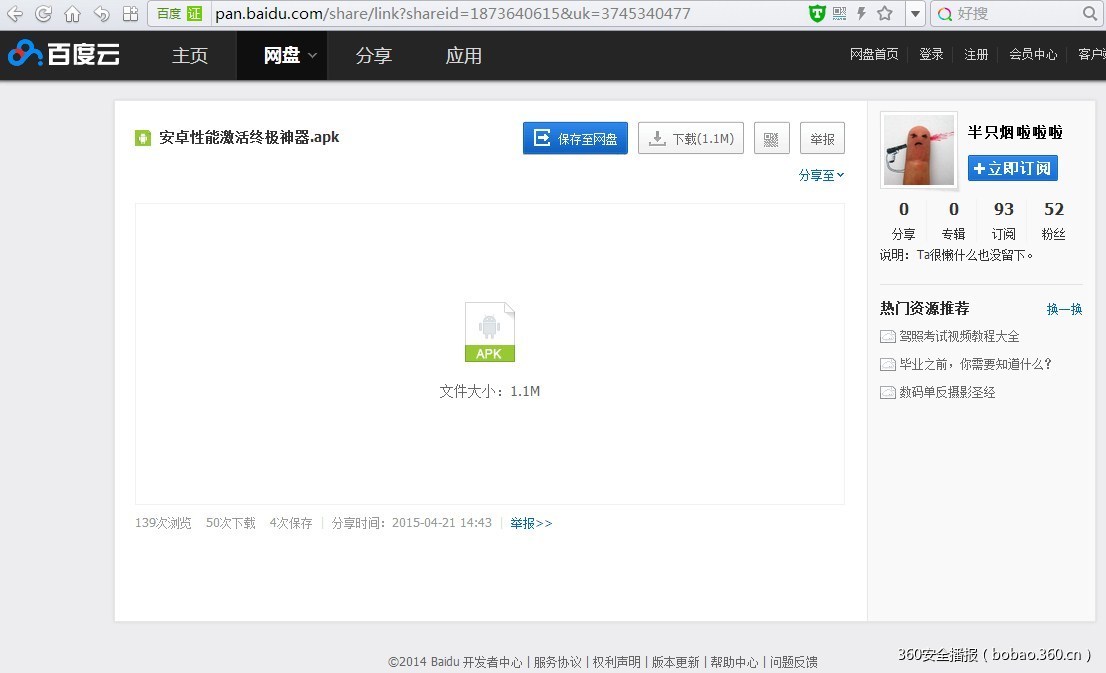Switch to the 应用 menu item
Screen dimensions: 1106x673
coord(463,56)
